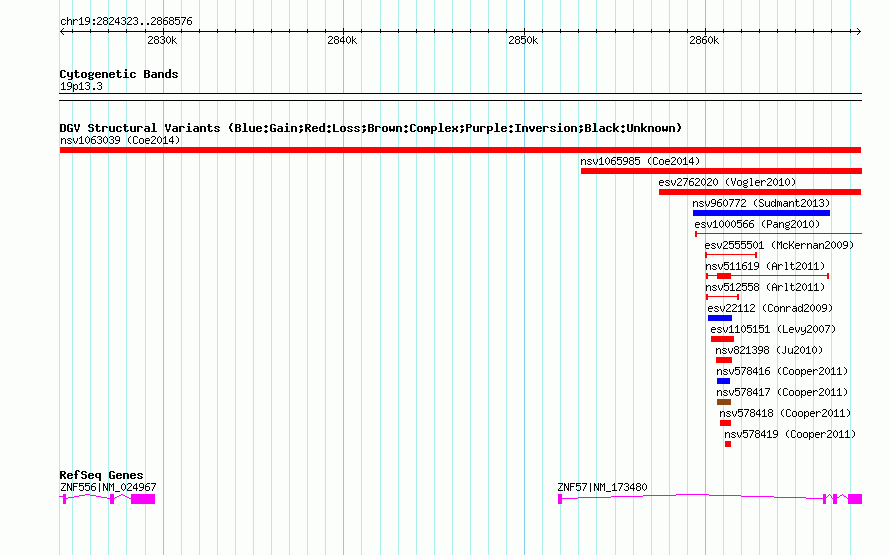
Task: Click the small nsv578419 (Cooper2011) red bar
Action: point(728,444)
